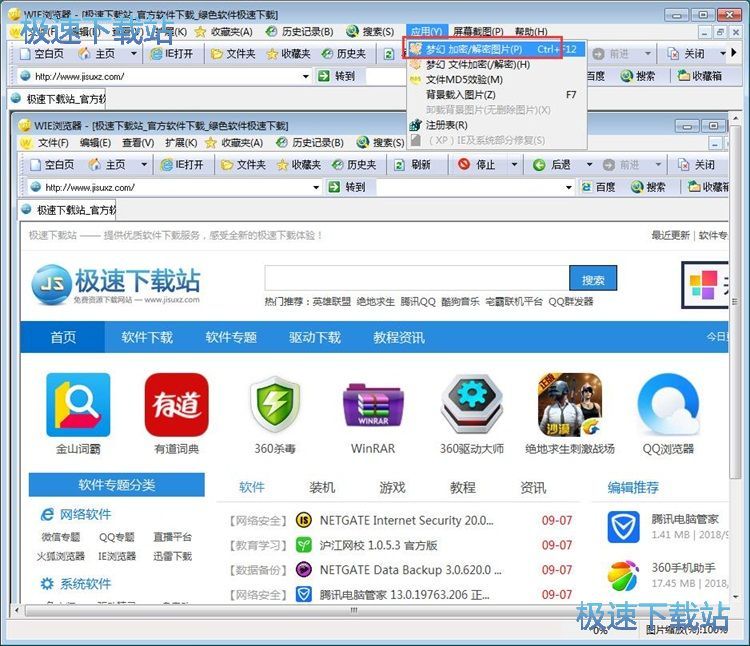Open 扩展(K) menu in inner window

pos(181,142)
